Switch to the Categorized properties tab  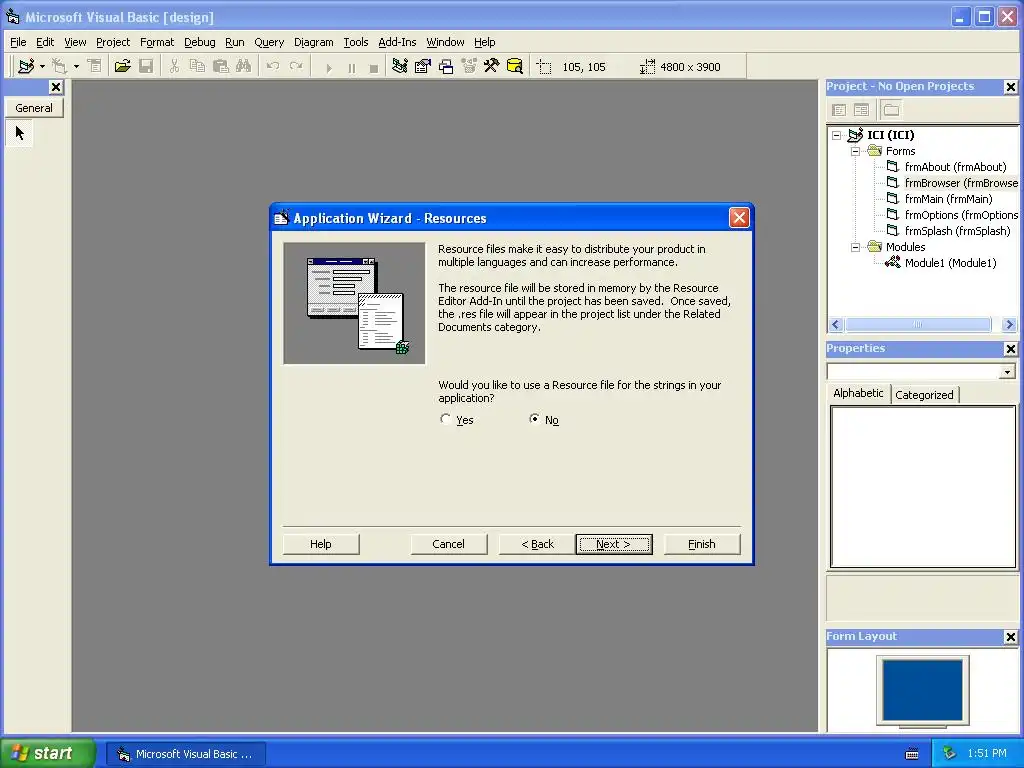click(x=924, y=394)
